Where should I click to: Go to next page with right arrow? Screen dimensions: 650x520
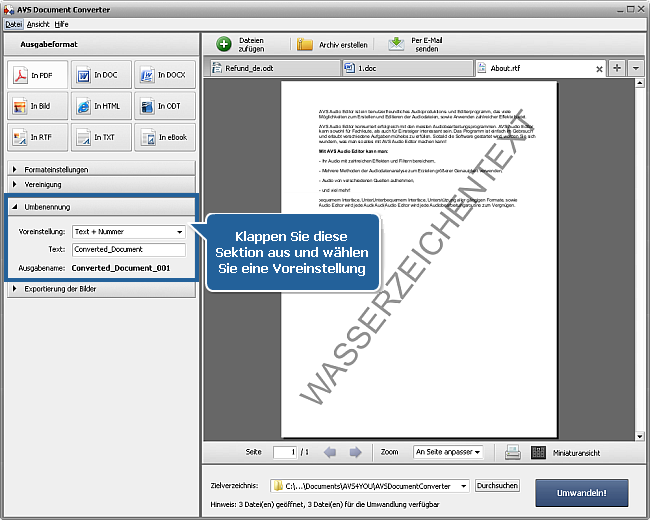pyautogui.click(x=355, y=452)
